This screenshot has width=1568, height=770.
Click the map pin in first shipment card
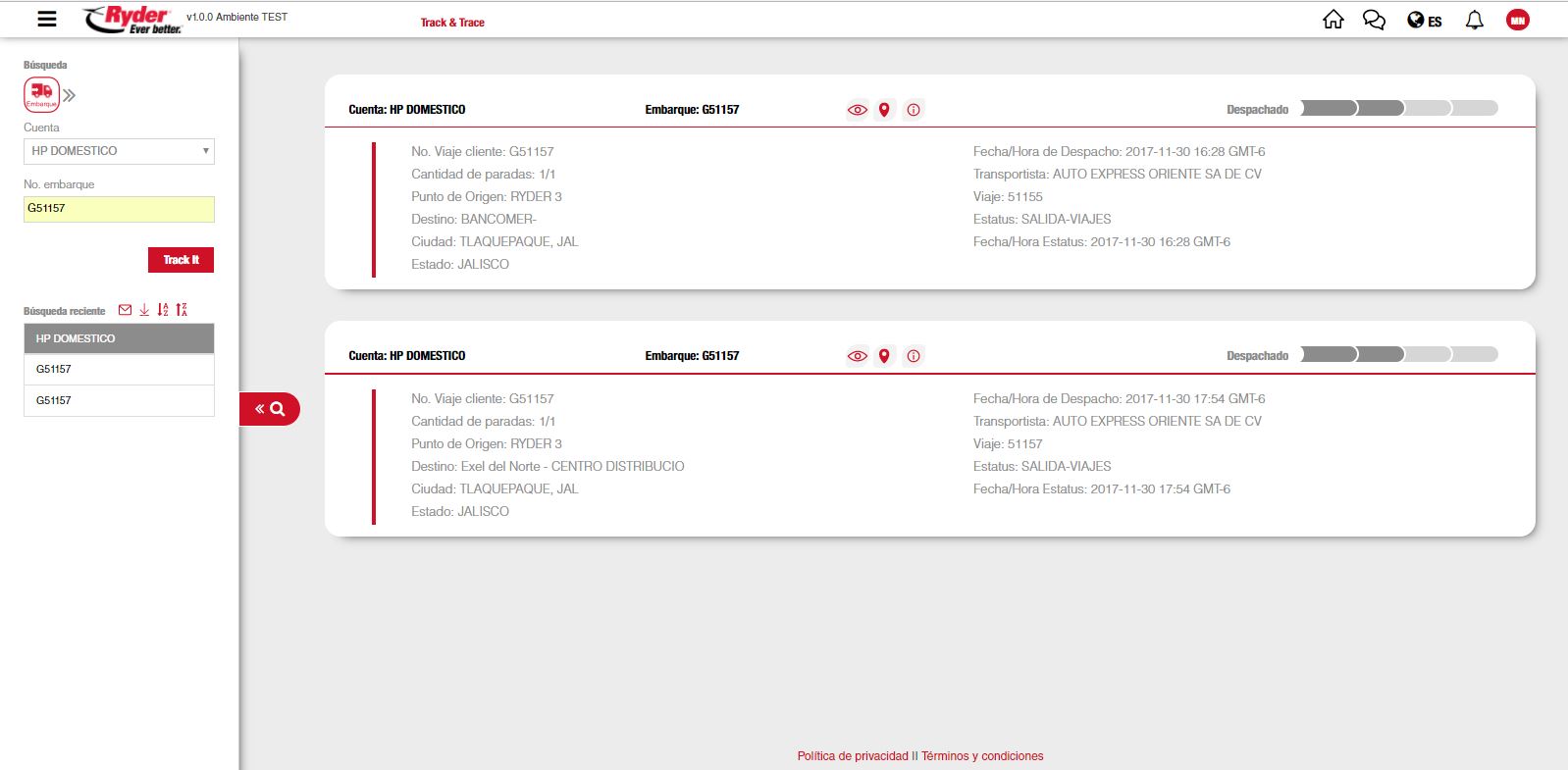click(884, 110)
